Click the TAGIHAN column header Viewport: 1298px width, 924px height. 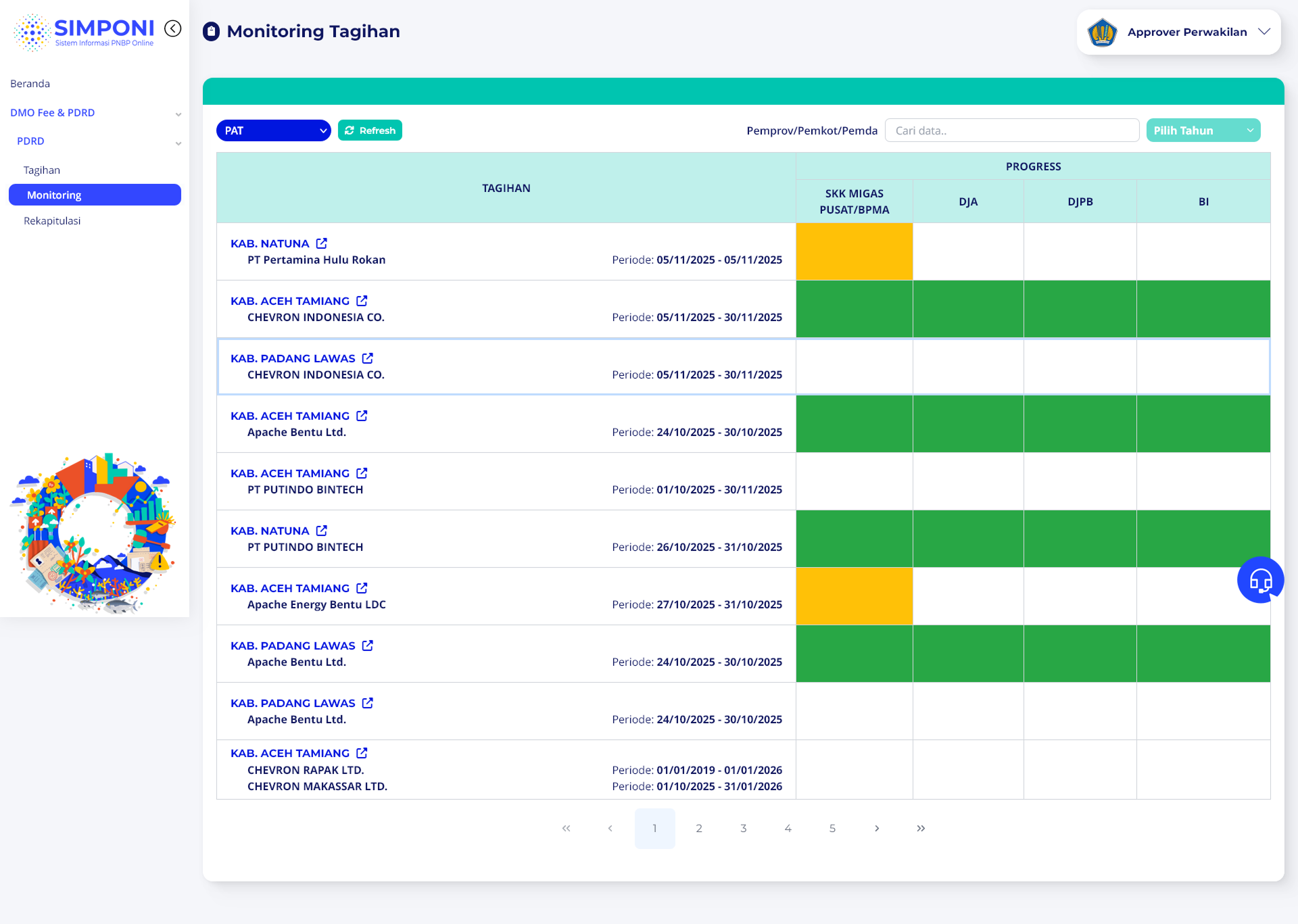tap(506, 188)
